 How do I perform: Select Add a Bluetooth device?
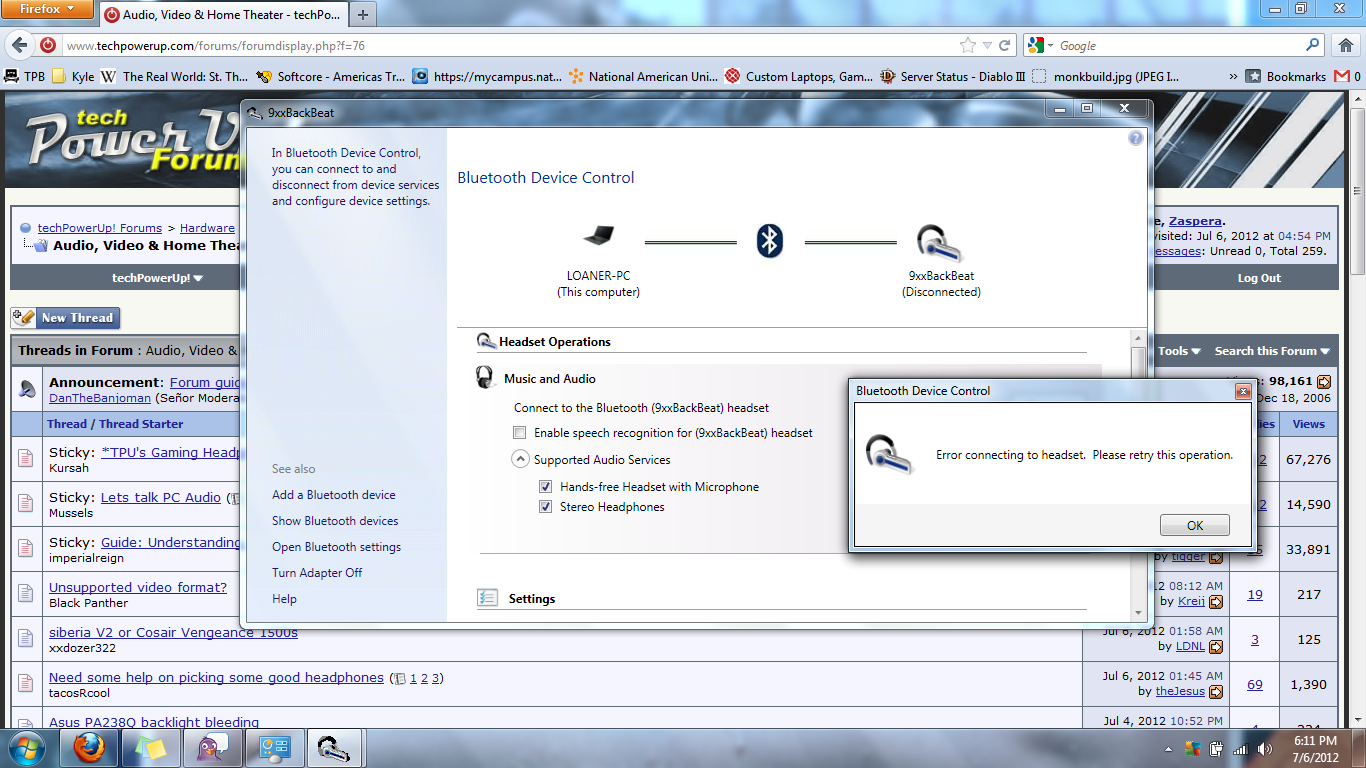point(334,495)
